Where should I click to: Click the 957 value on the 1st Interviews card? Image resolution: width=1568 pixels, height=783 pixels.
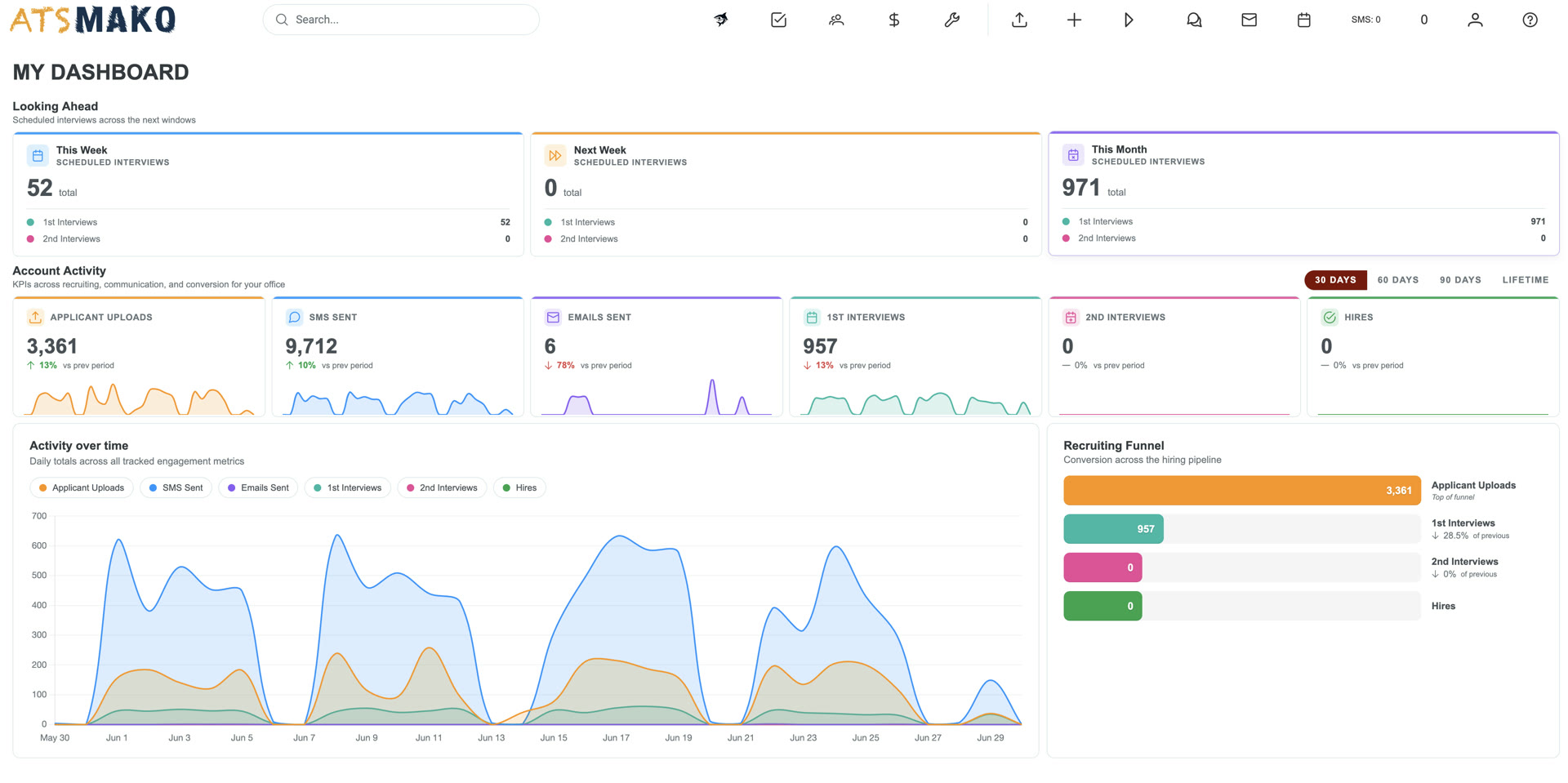point(820,346)
